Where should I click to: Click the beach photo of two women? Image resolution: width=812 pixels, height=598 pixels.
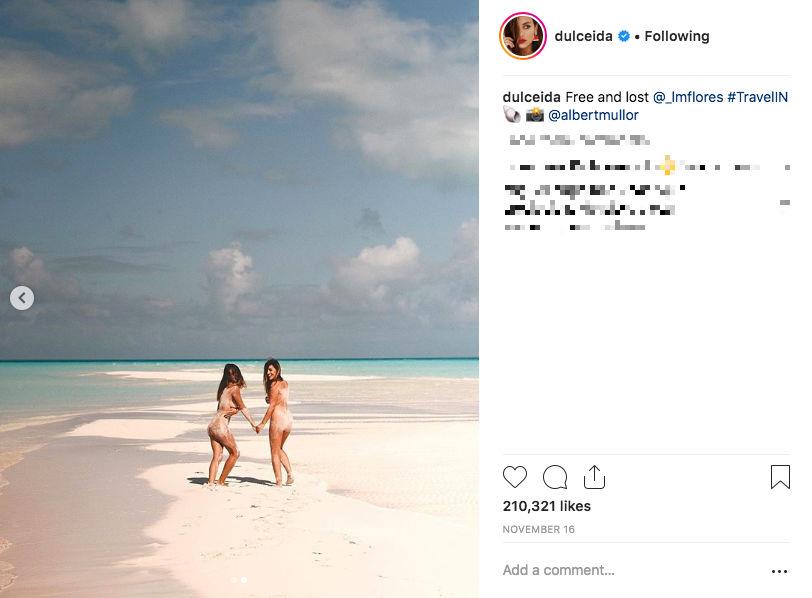click(250, 420)
